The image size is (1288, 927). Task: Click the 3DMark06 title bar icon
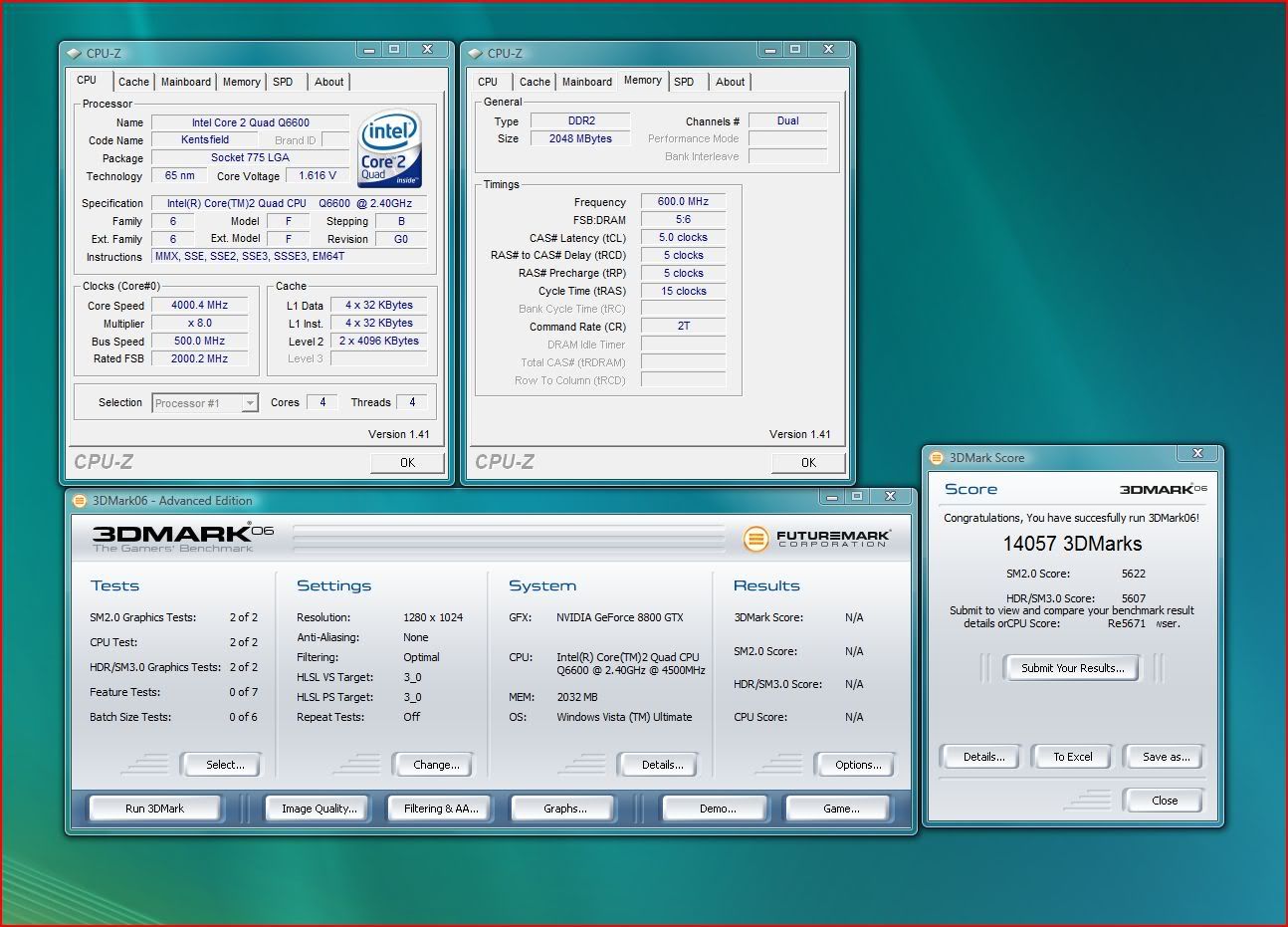(x=80, y=501)
